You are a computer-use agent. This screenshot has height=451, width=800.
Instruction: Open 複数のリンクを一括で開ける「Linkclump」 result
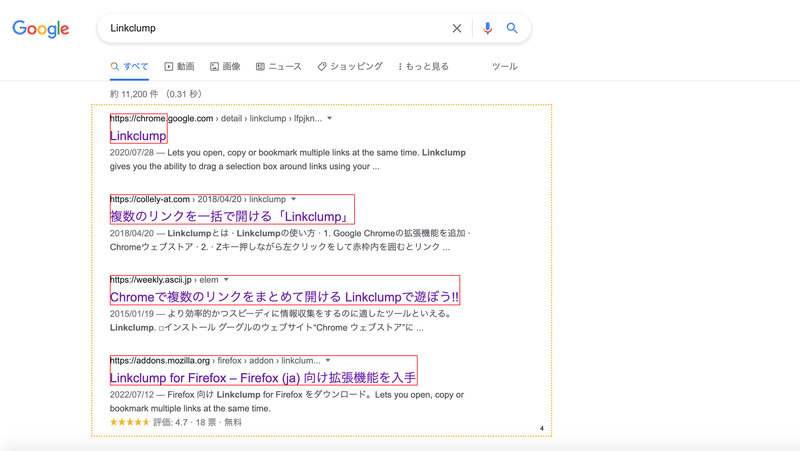pyautogui.click(x=231, y=216)
